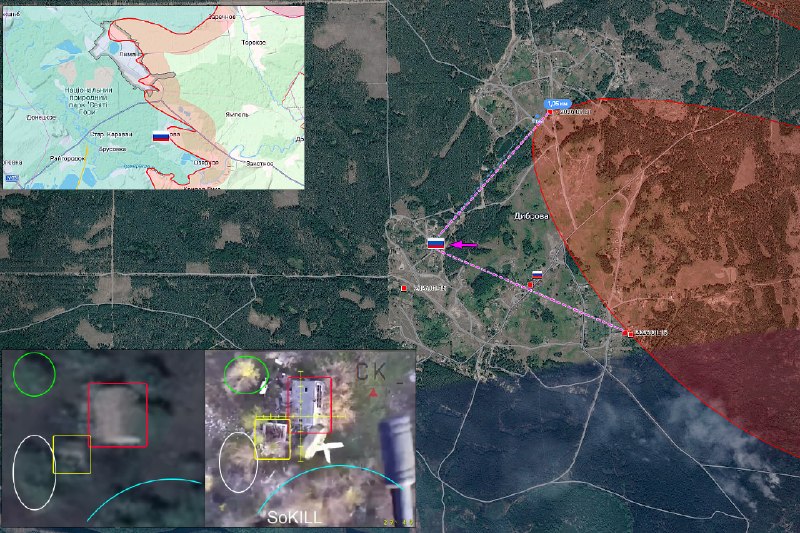Open the drone footage thumbnail with the SoKILL caption

coord(310,438)
